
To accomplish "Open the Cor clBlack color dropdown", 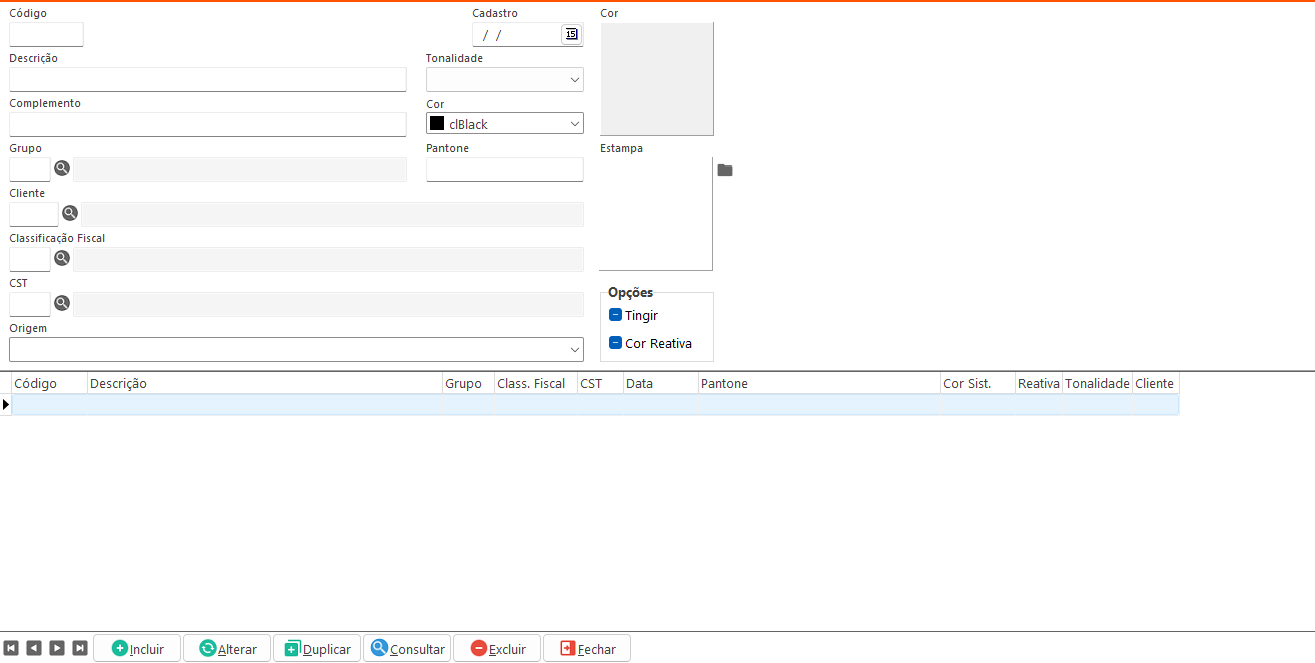I will coord(574,124).
